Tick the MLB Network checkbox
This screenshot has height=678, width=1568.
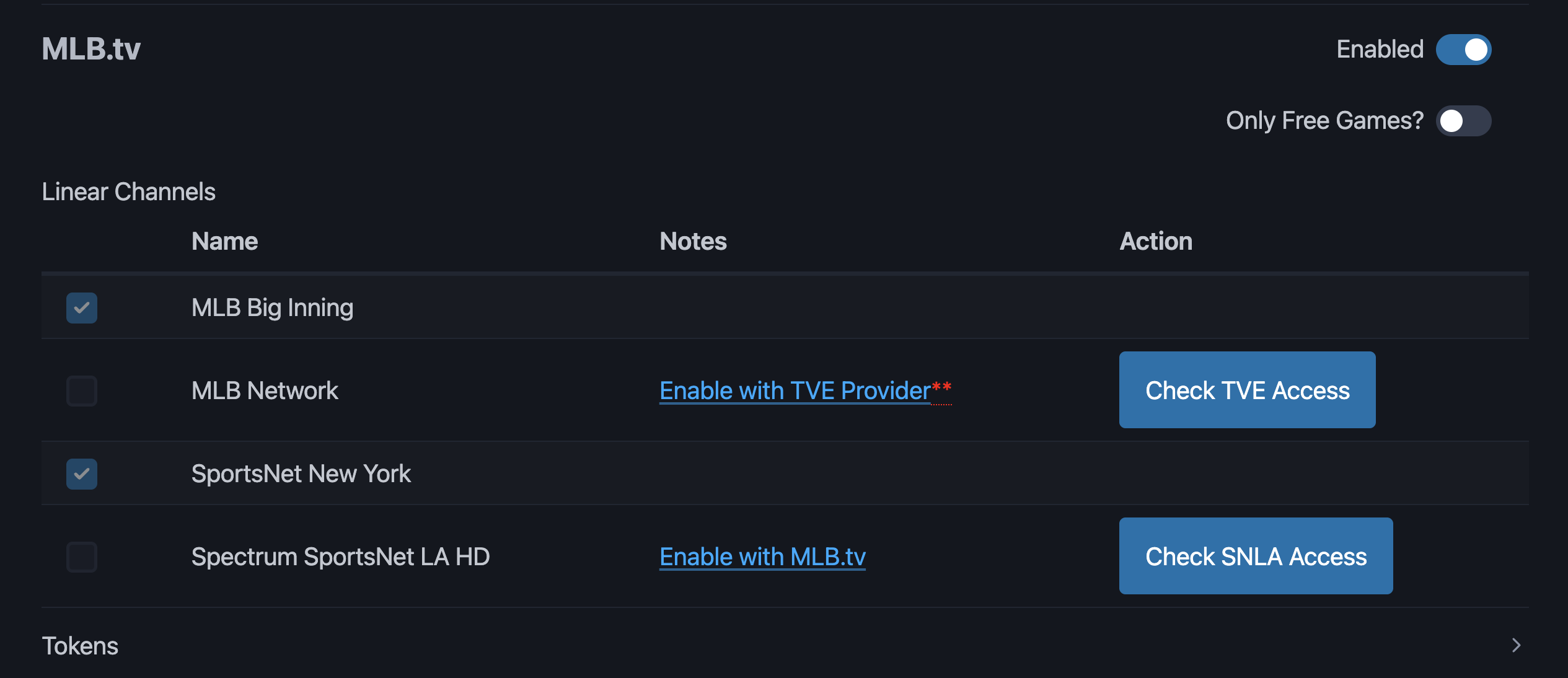pyautogui.click(x=82, y=391)
